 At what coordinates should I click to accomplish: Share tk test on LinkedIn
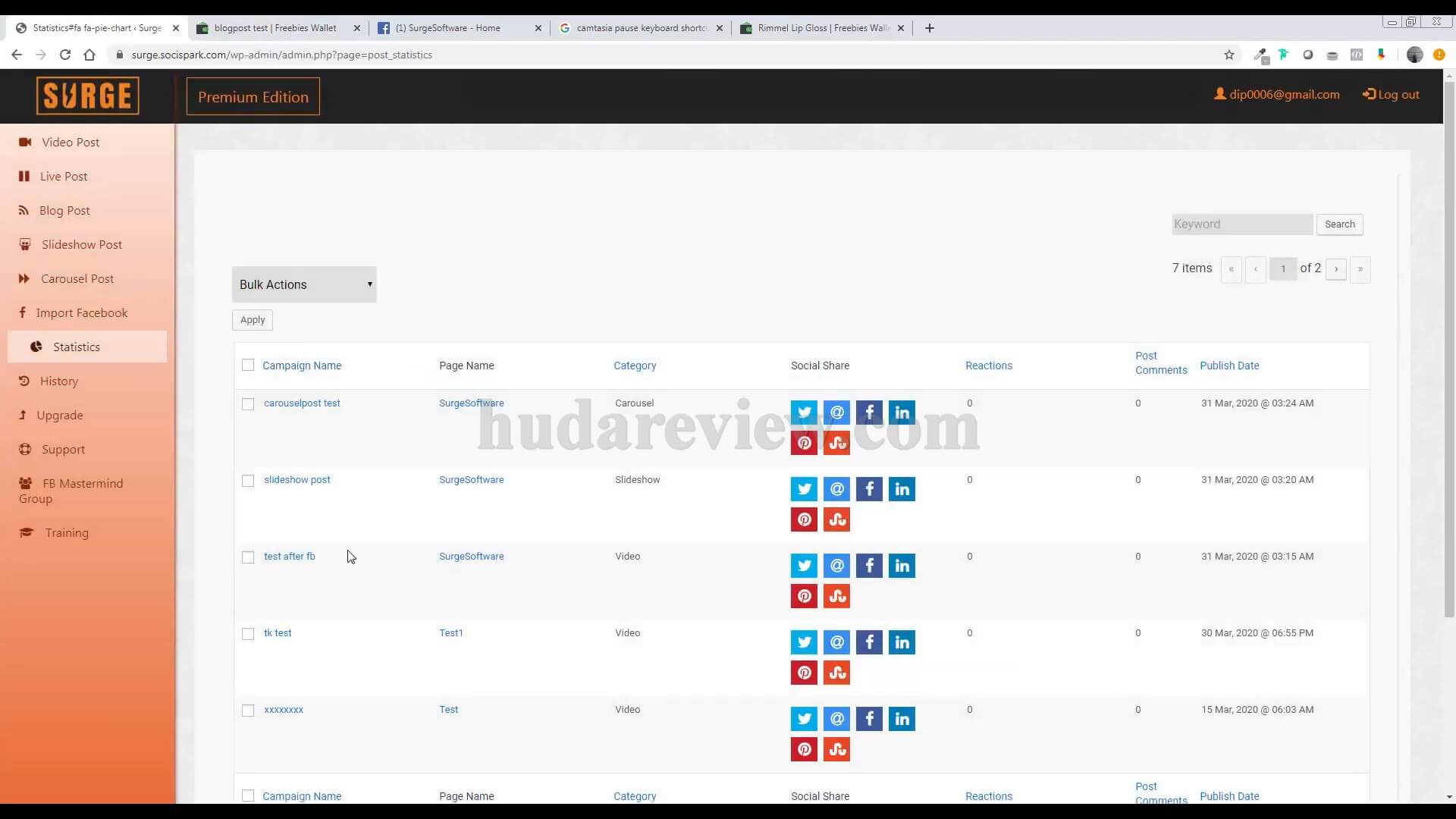click(x=902, y=642)
